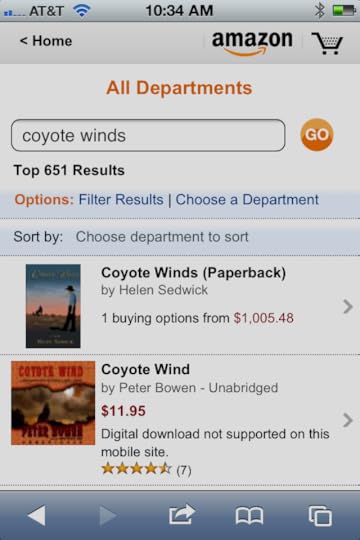Go back with the Safari back arrow

click(x=37, y=516)
